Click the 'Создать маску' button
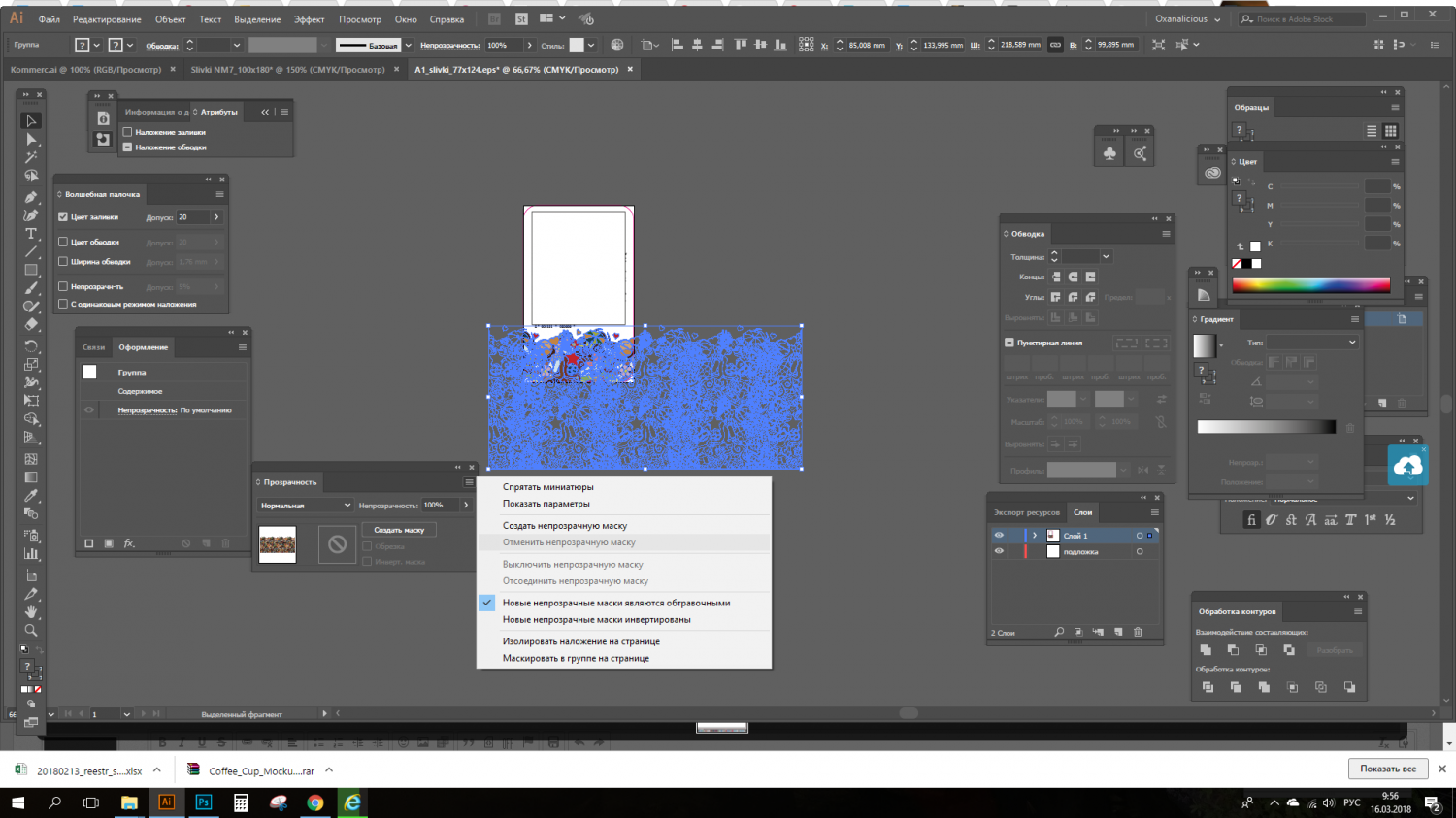The height and width of the screenshot is (818, 1456). pos(399,530)
